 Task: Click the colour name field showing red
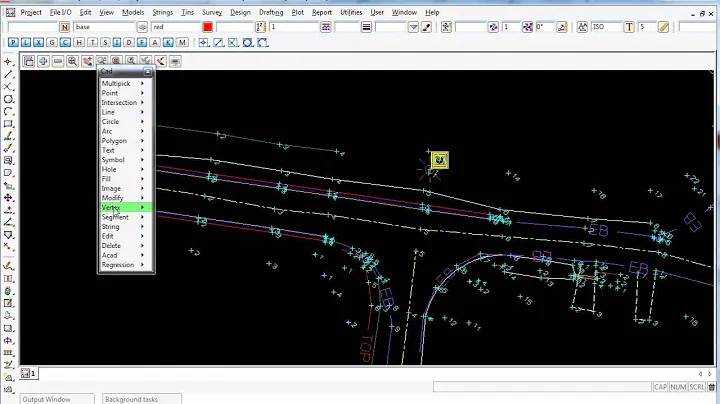pos(176,27)
